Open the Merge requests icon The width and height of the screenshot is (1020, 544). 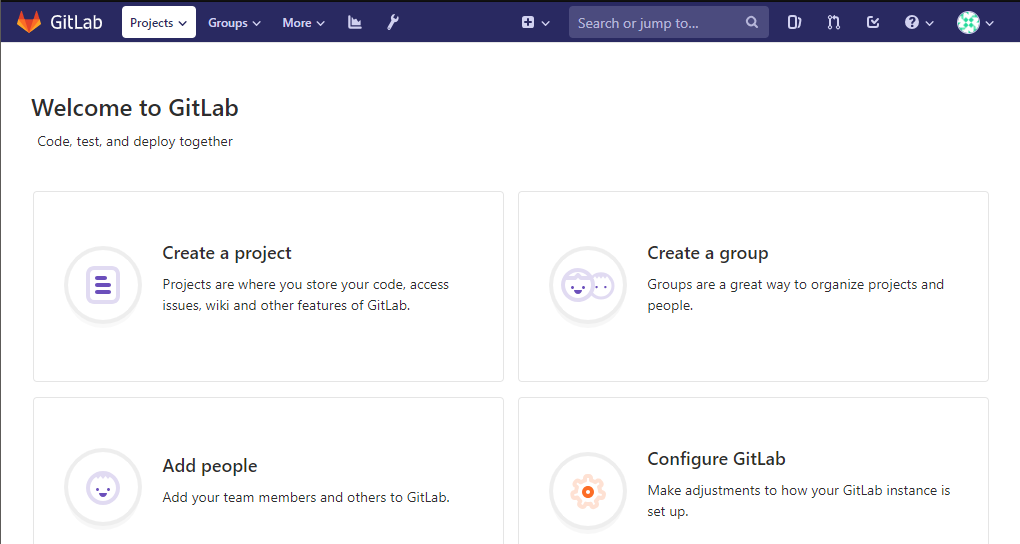click(834, 22)
